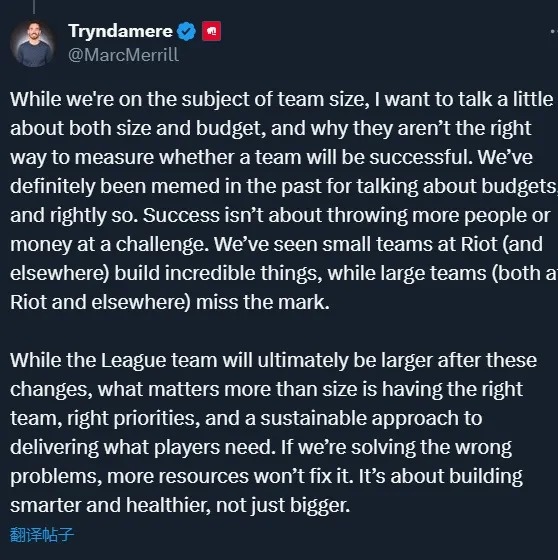Open the three-dot more options menu
Viewport: 558px width, 560px height.
click(x=554, y=31)
